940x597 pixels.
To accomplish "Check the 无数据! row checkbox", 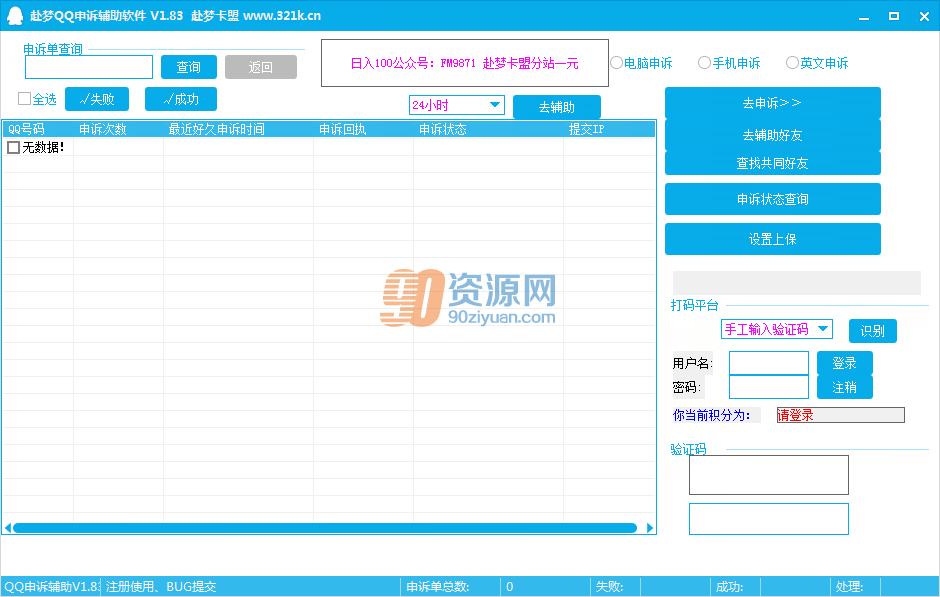I will click(13, 147).
